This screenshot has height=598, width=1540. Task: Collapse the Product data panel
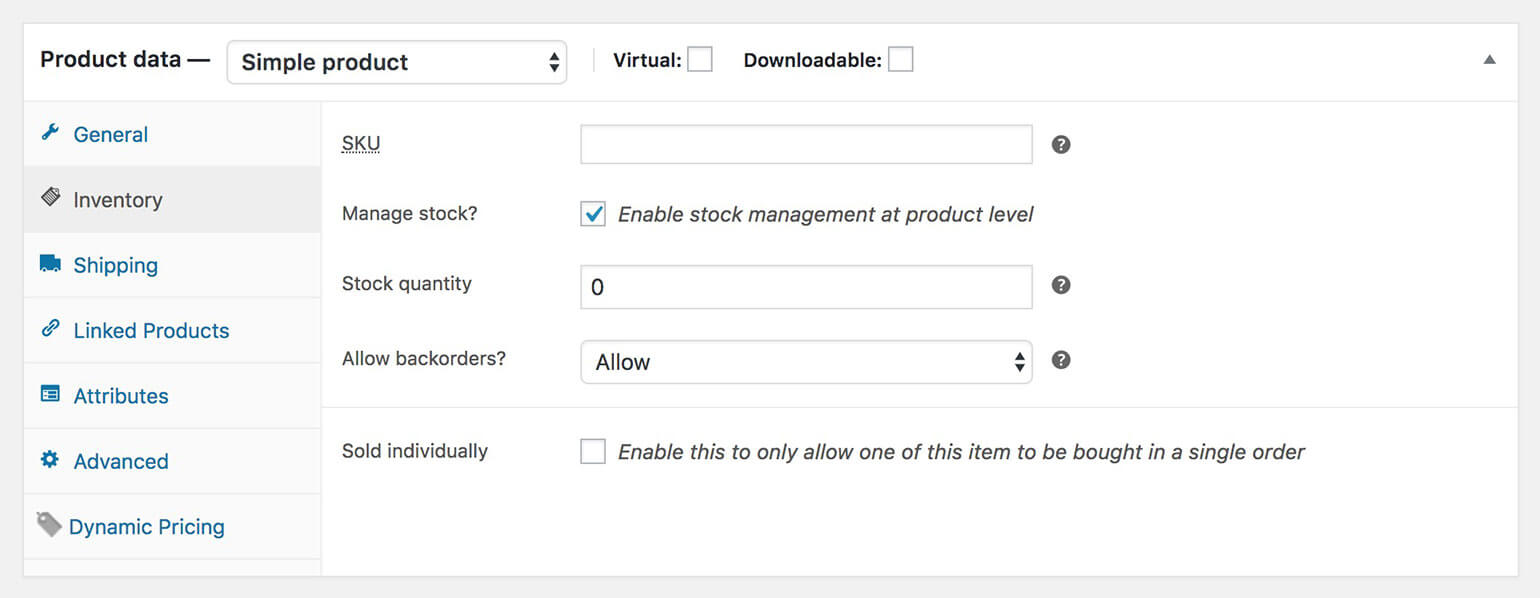tap(1491, 60)
